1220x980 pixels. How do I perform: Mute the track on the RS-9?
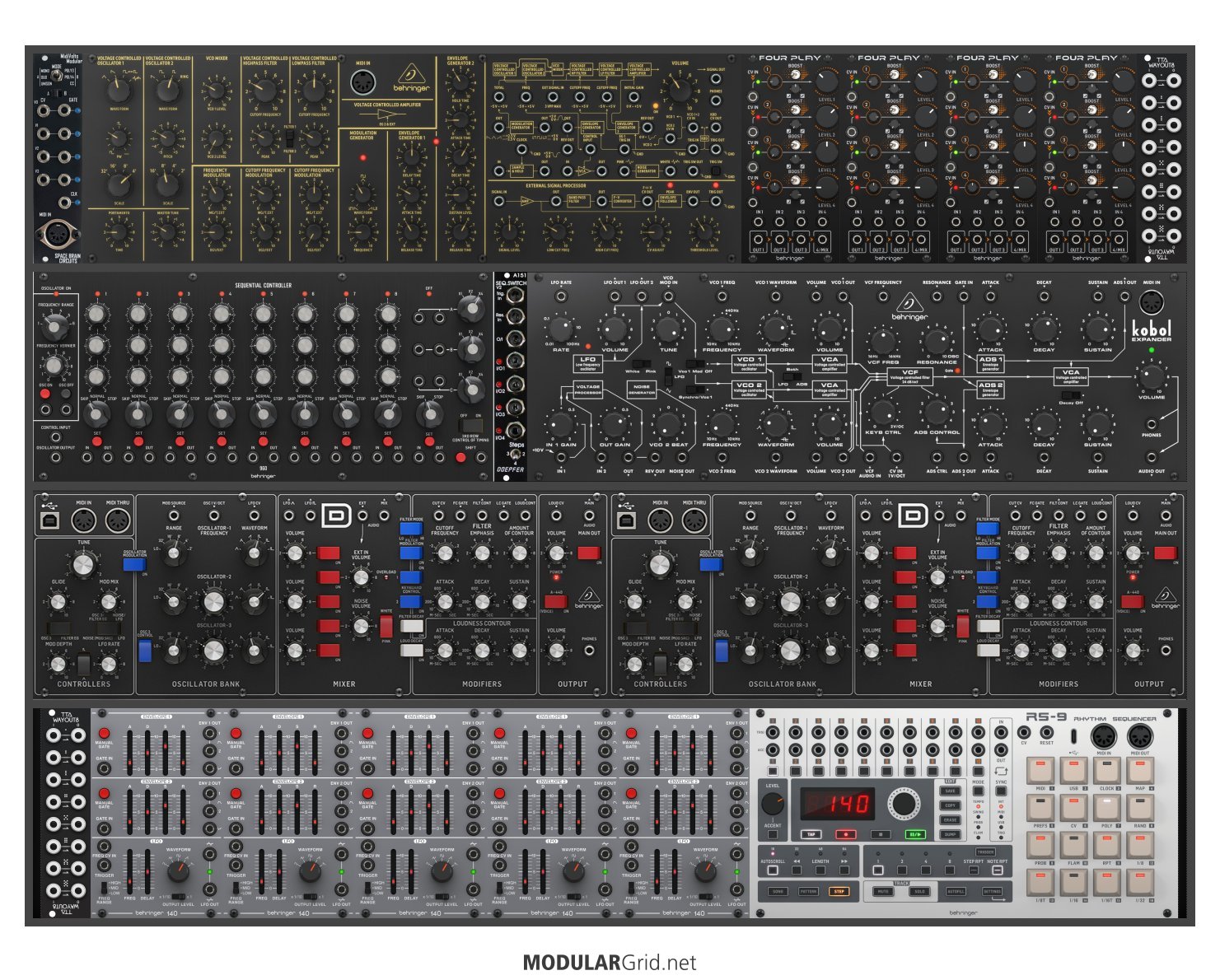pyautogui.click(x=882, y=891)
